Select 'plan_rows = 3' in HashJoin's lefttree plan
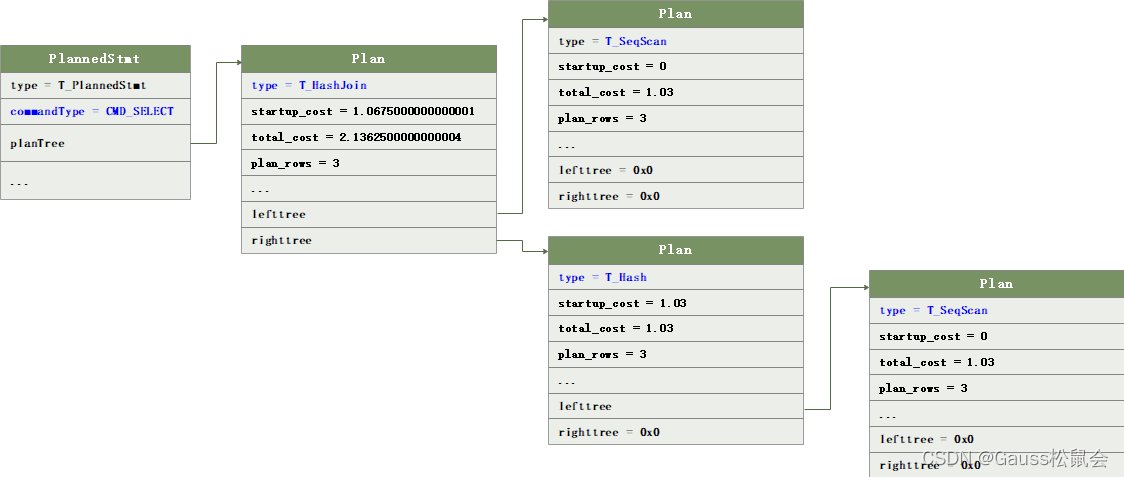1124x477 pixels. click(675, 118)
